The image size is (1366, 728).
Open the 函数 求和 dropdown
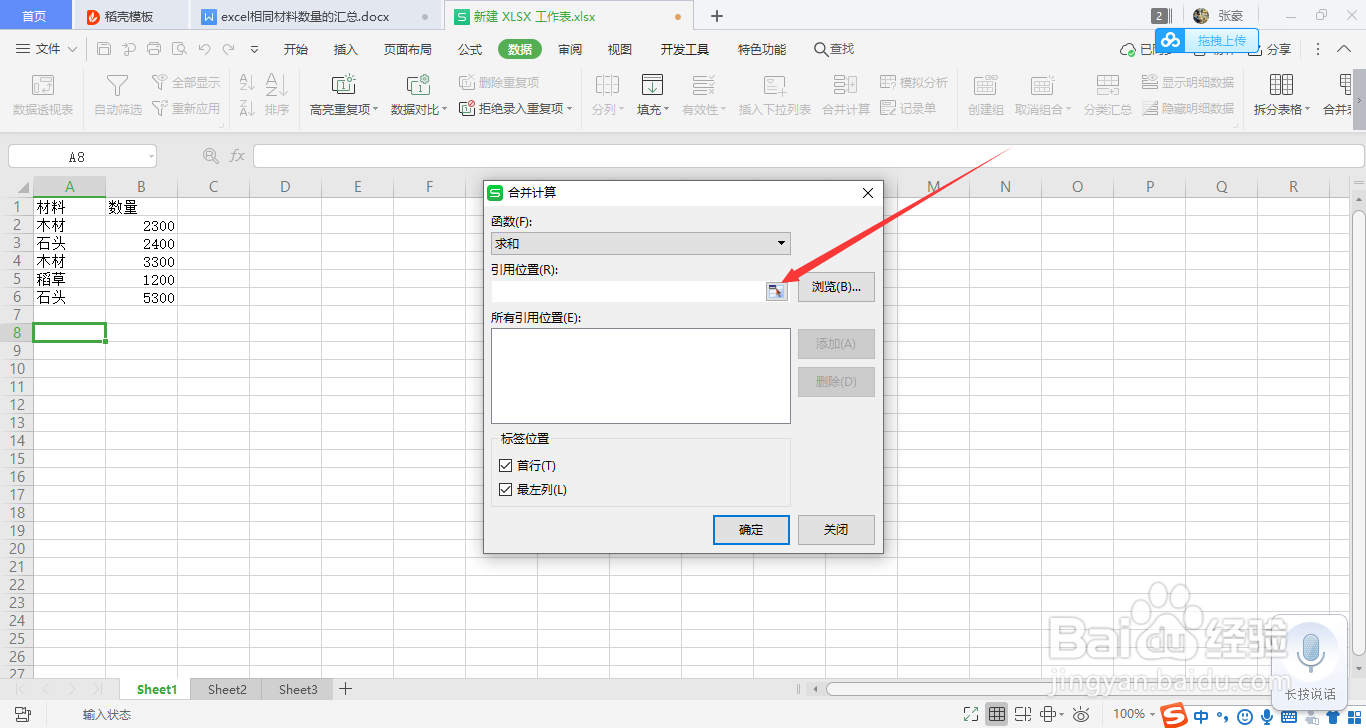tap(641, 244)
